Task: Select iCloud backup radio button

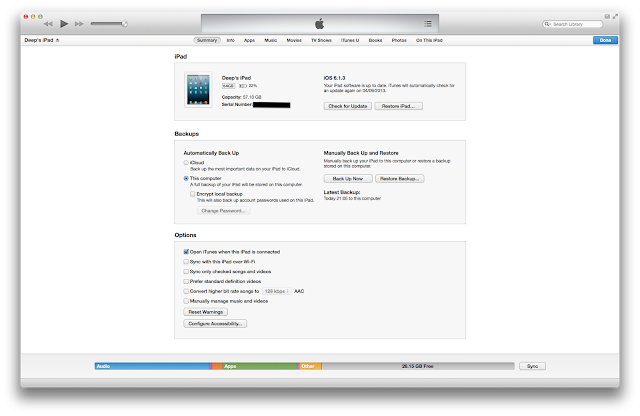Action: click(x=186, y=162)
